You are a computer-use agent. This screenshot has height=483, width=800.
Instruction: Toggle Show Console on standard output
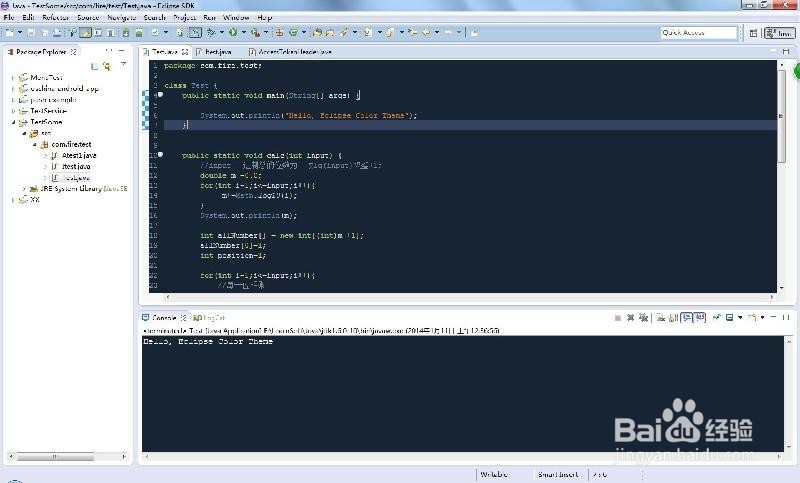click(x=686, y=318)
